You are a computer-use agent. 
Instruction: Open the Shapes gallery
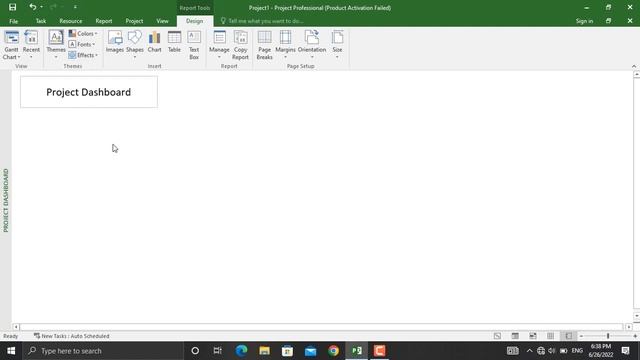134,44
